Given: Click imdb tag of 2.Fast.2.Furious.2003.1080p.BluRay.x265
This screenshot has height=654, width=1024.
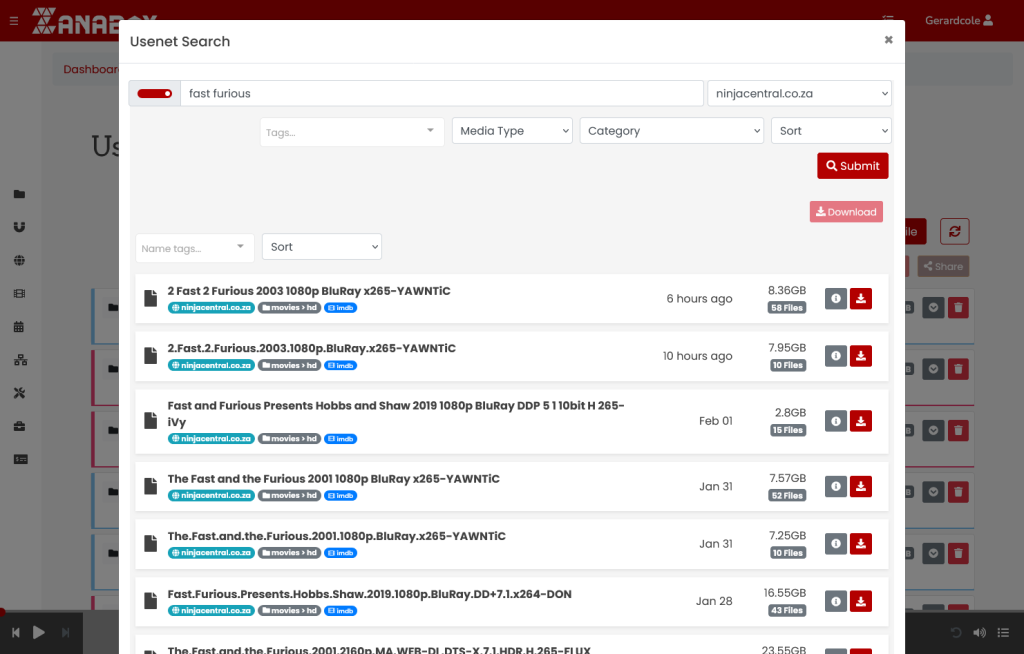Looking at the screenshot, I should click(340, 365).
